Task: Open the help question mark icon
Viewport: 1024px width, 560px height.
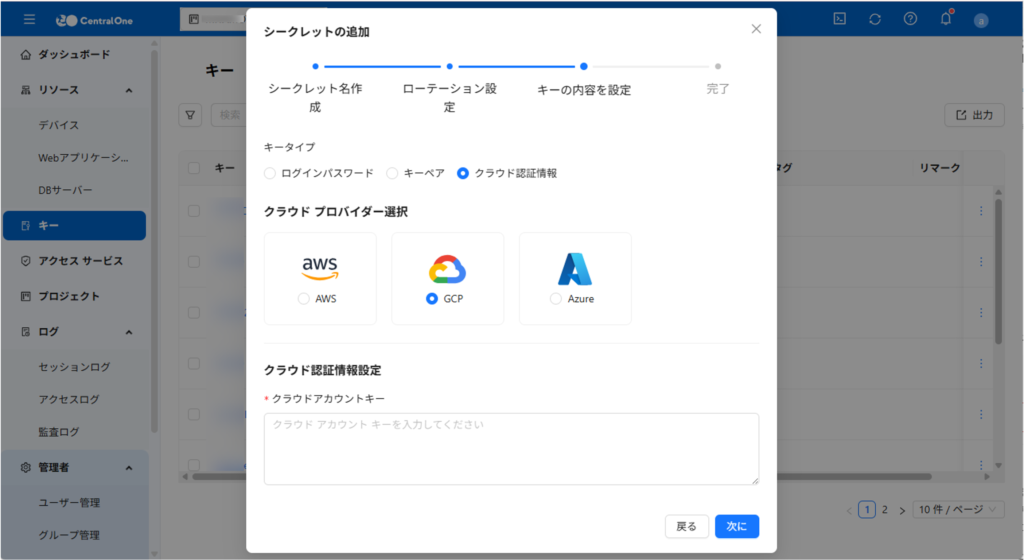Action: (910, 19)
